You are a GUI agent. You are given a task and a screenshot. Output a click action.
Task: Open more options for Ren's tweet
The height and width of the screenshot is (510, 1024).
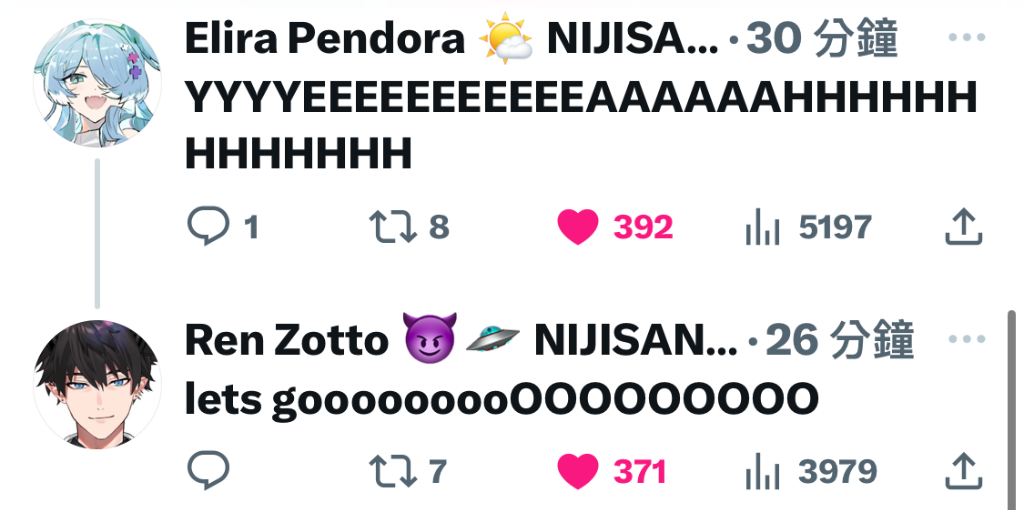click(966, 339)
